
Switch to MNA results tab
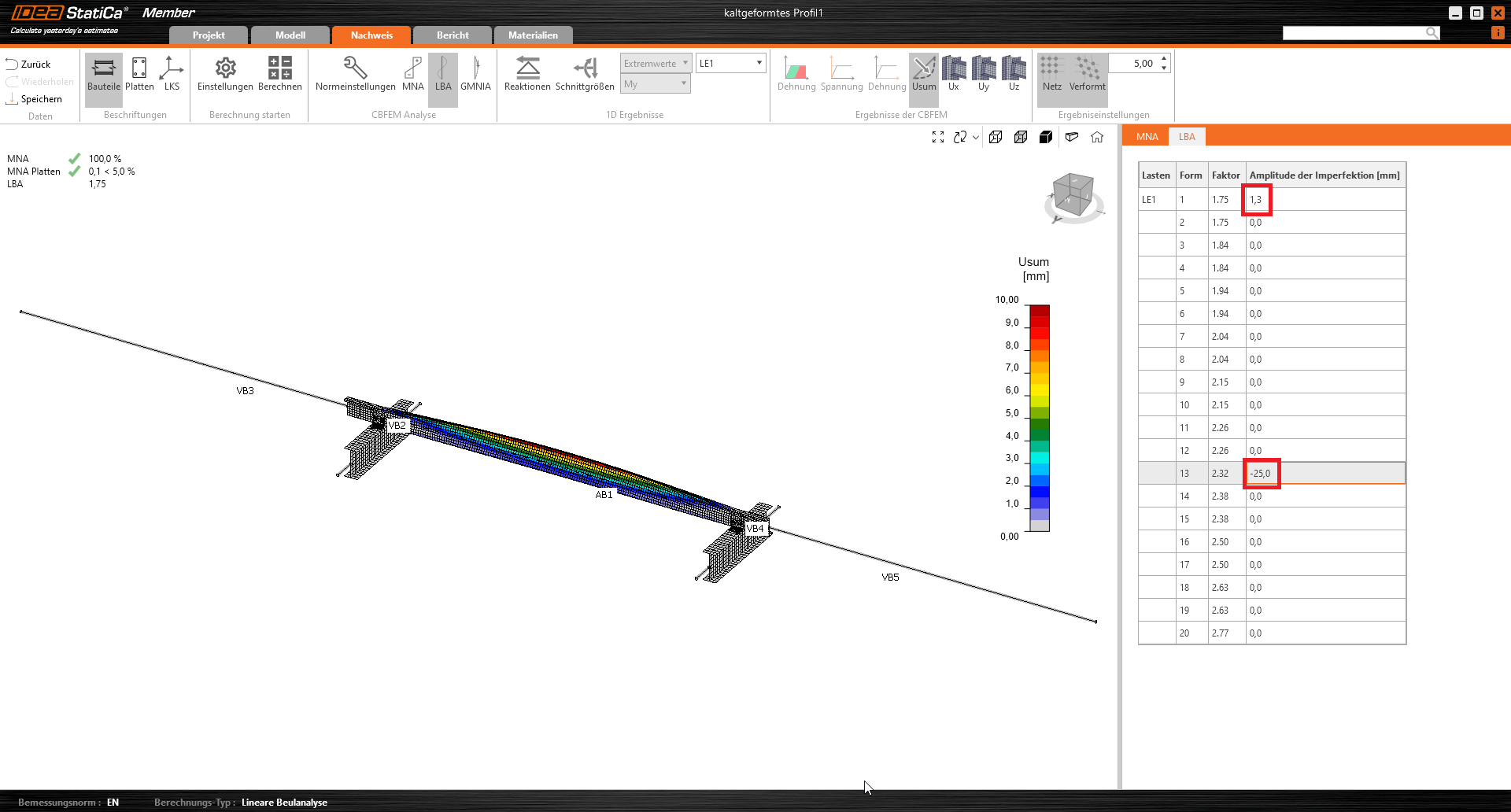pos(1147,137)
